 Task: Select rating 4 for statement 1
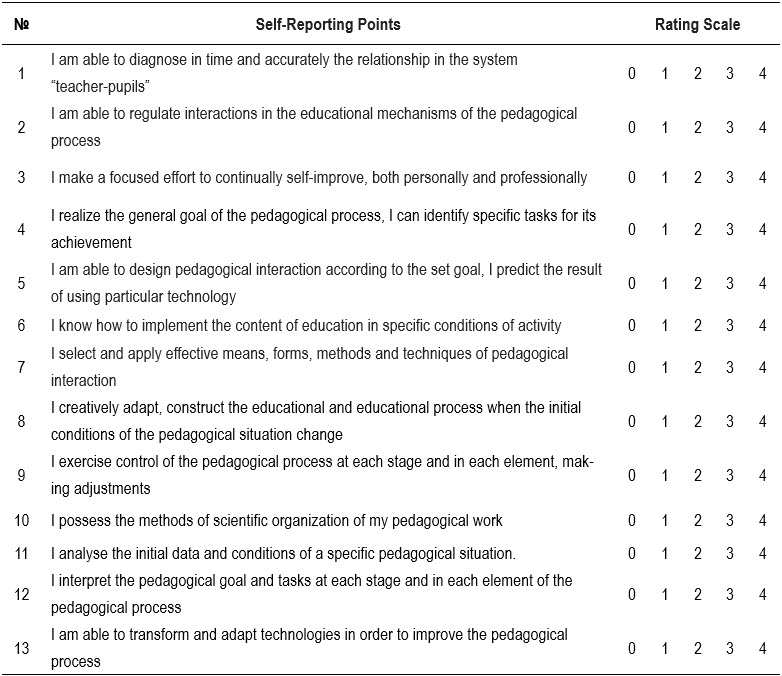763,73
